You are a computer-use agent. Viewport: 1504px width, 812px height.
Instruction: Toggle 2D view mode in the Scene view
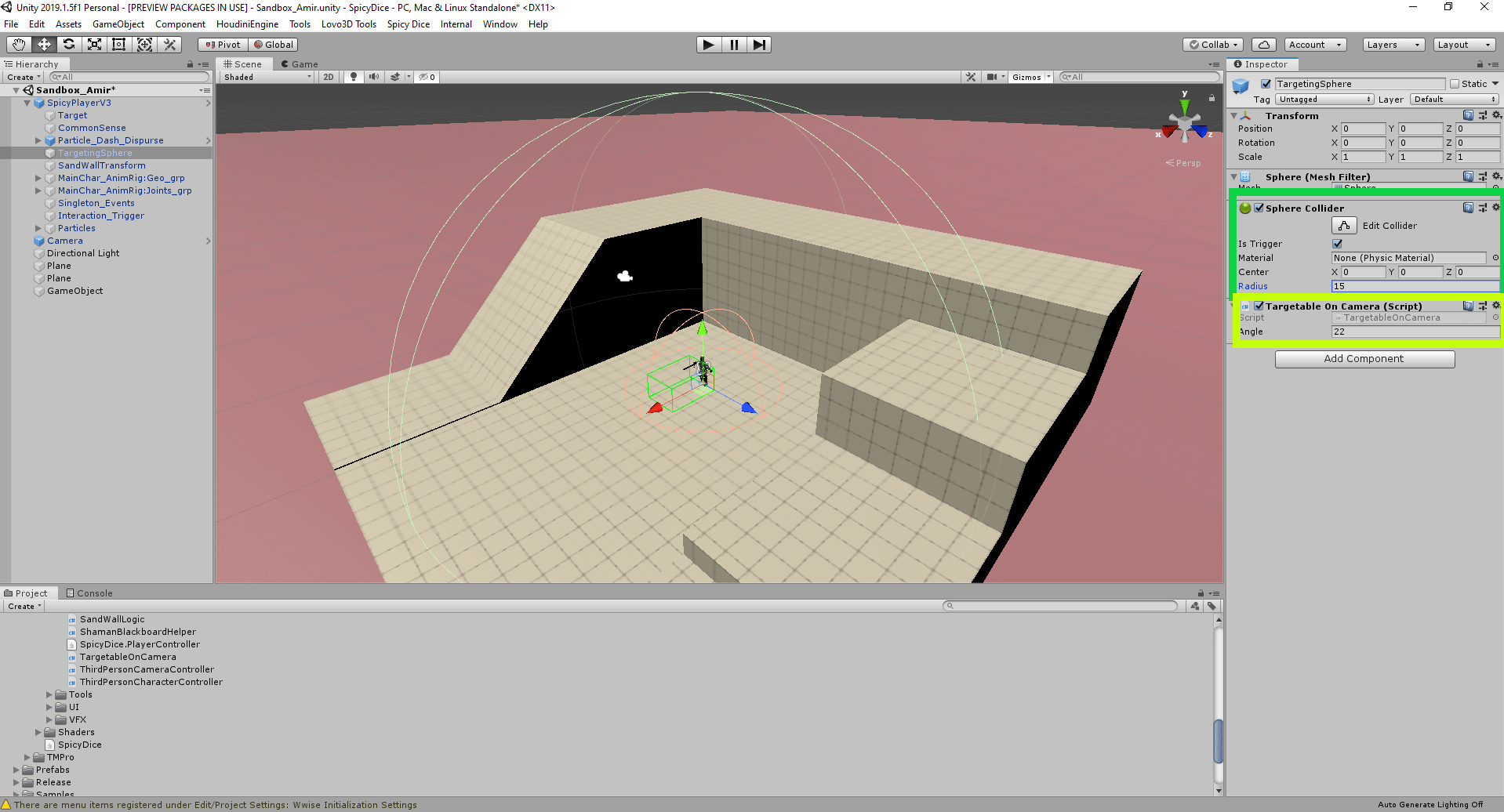[x=328, y=77]
